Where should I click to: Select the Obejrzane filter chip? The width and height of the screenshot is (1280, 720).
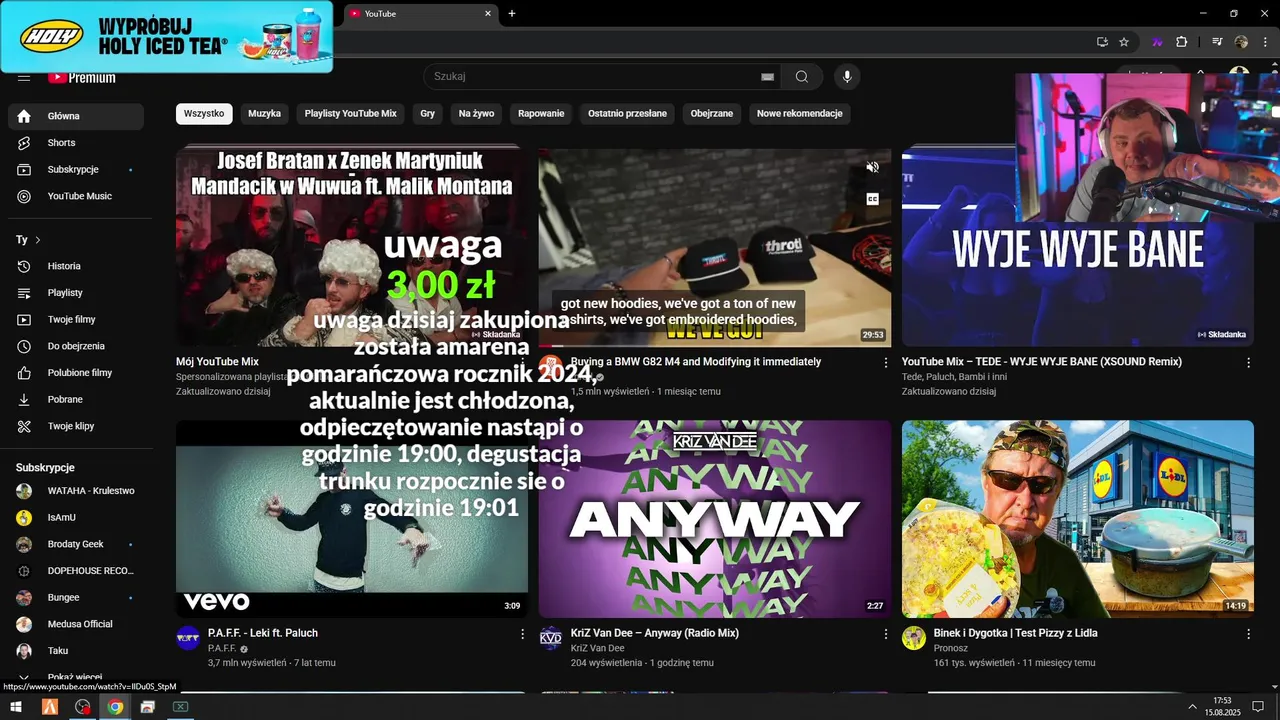pos(712,114)
